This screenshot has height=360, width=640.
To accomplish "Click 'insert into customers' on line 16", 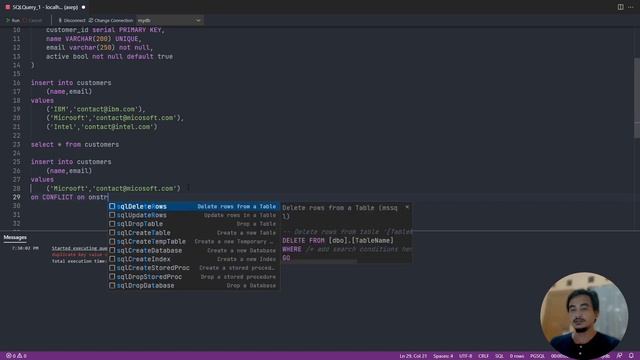I will [71, 83].
